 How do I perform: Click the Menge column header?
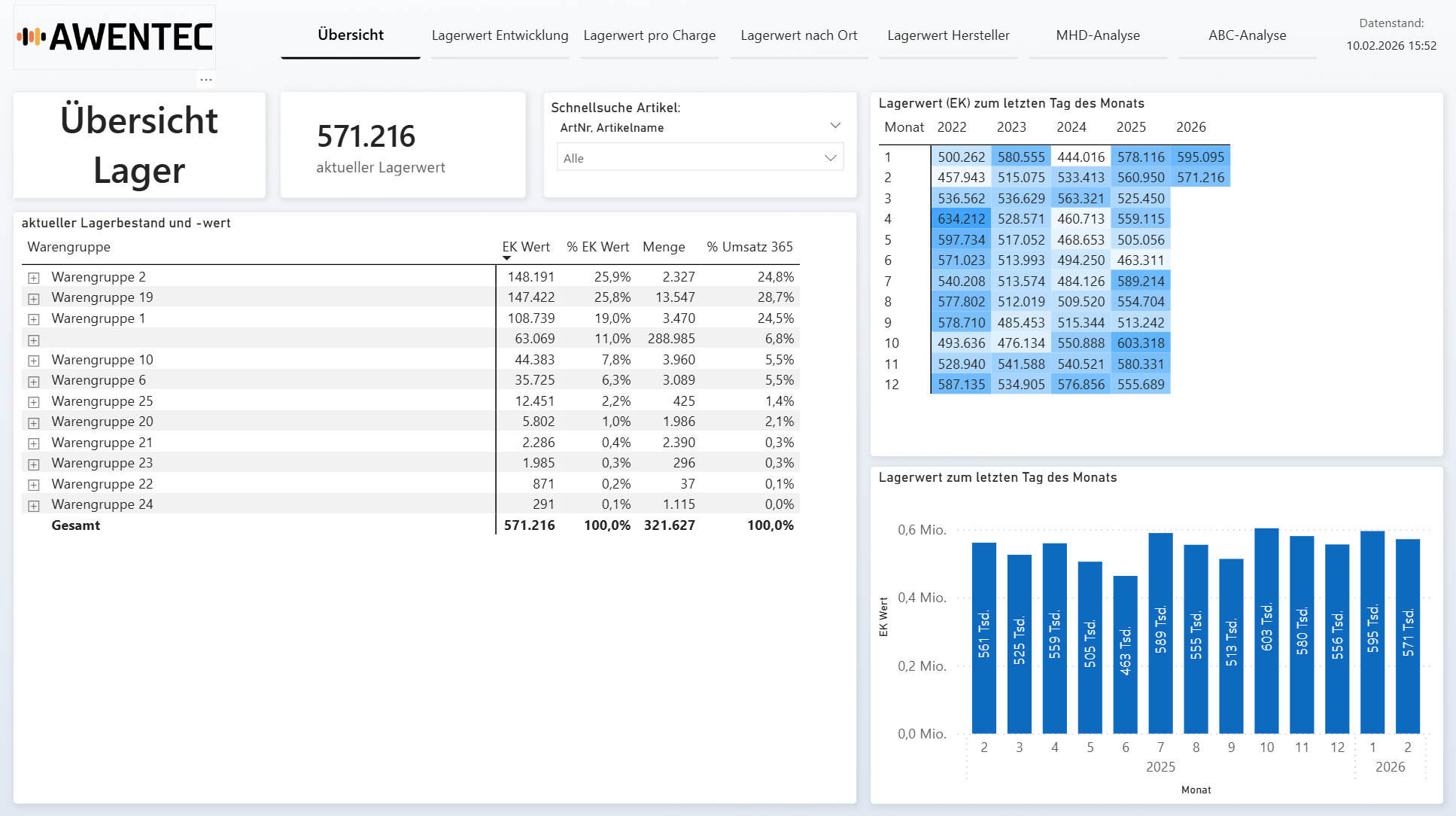point(664,247)
